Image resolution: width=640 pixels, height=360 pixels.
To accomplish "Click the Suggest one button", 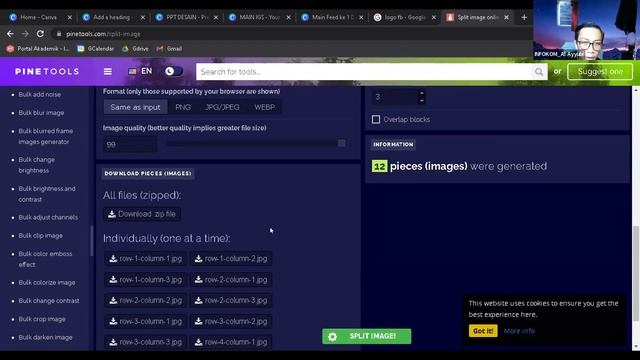I will point(600,71).
